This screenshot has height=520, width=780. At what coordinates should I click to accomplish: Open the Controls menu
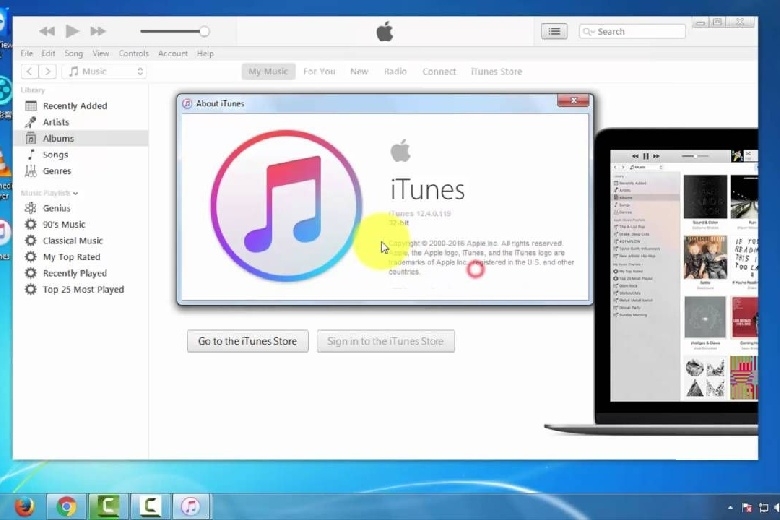(x=133, y=53)
